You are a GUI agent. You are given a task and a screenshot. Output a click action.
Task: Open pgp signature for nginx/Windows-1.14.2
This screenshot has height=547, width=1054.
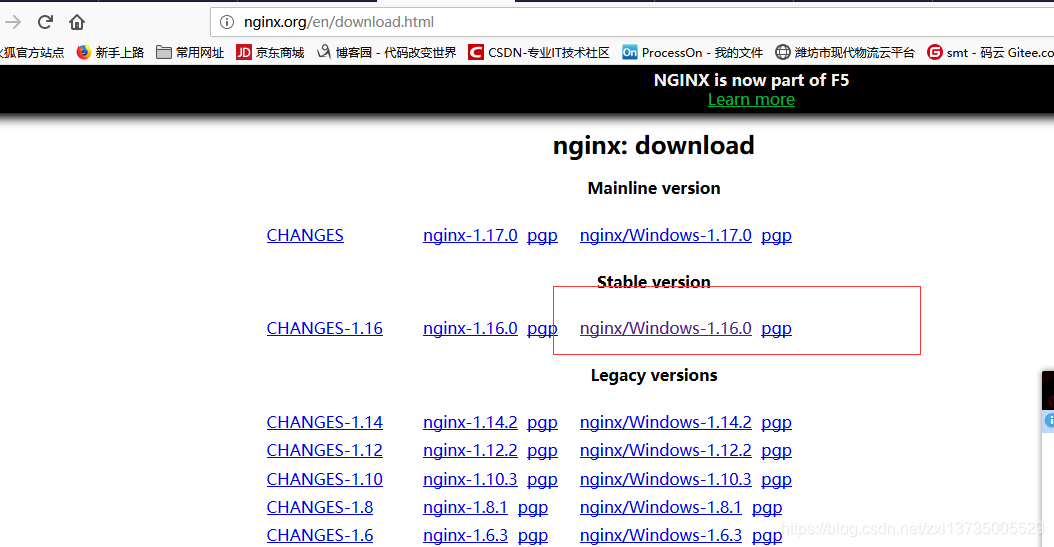[x=776, y=423]
